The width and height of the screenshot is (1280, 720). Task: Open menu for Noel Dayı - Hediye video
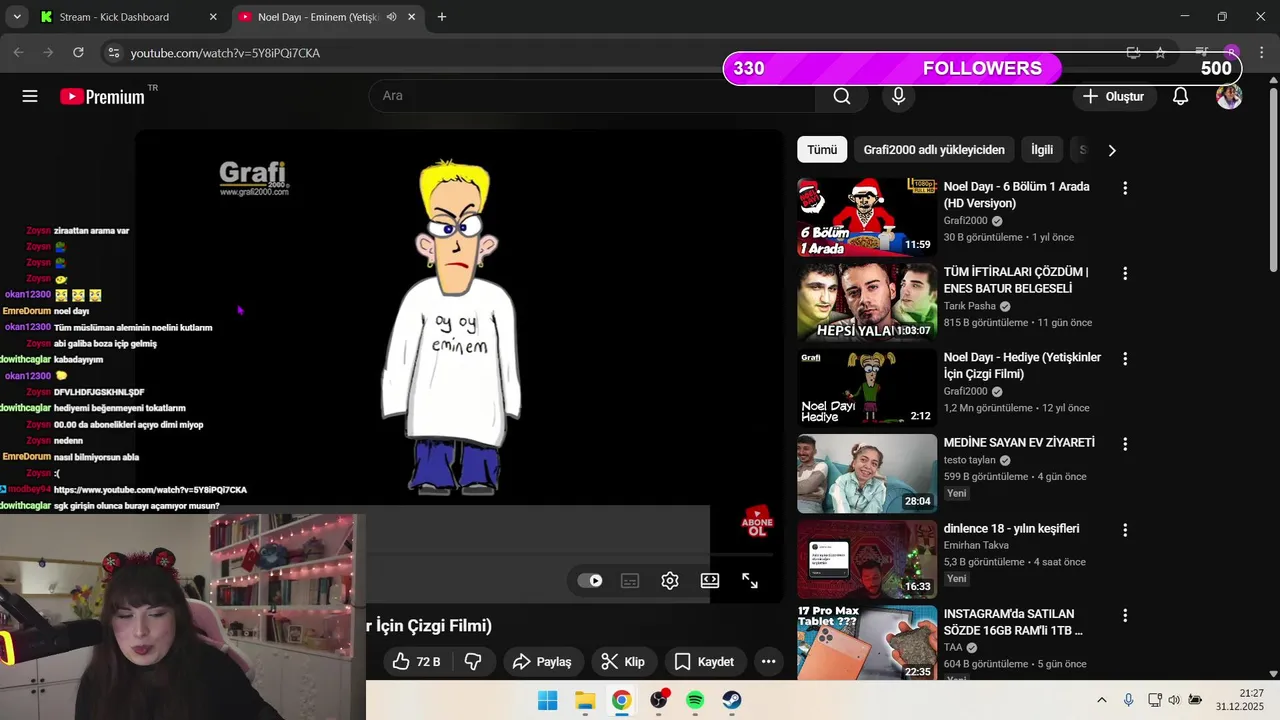[x=1125, y=358]
